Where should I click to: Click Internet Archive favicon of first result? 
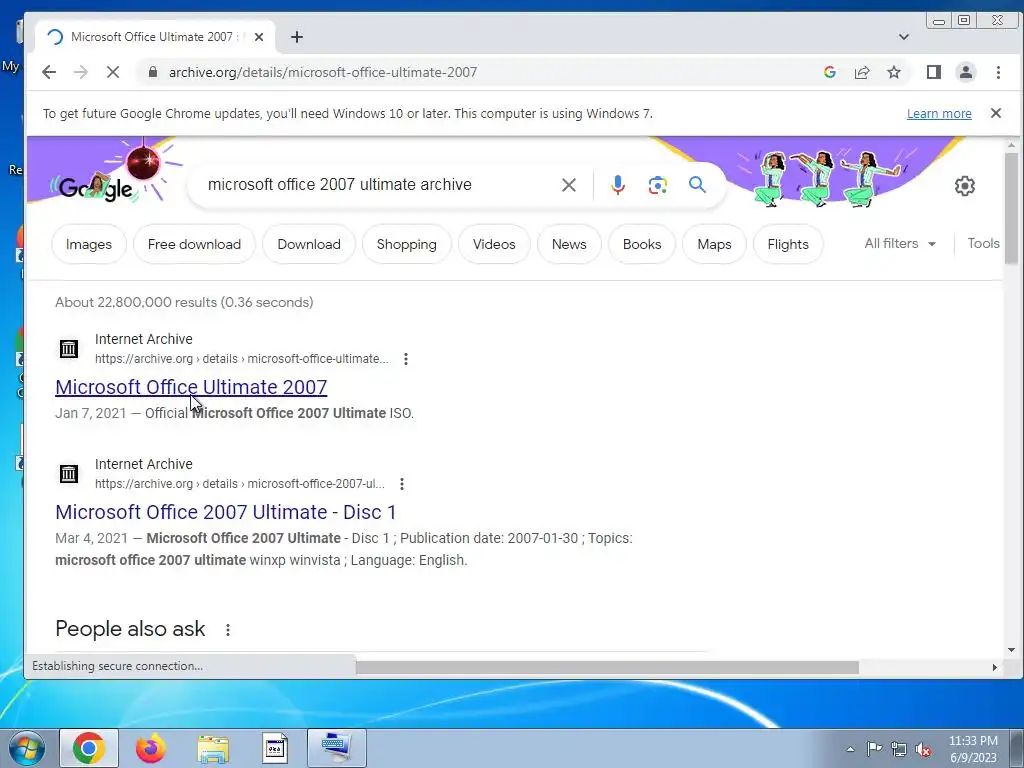pos(69,349)
